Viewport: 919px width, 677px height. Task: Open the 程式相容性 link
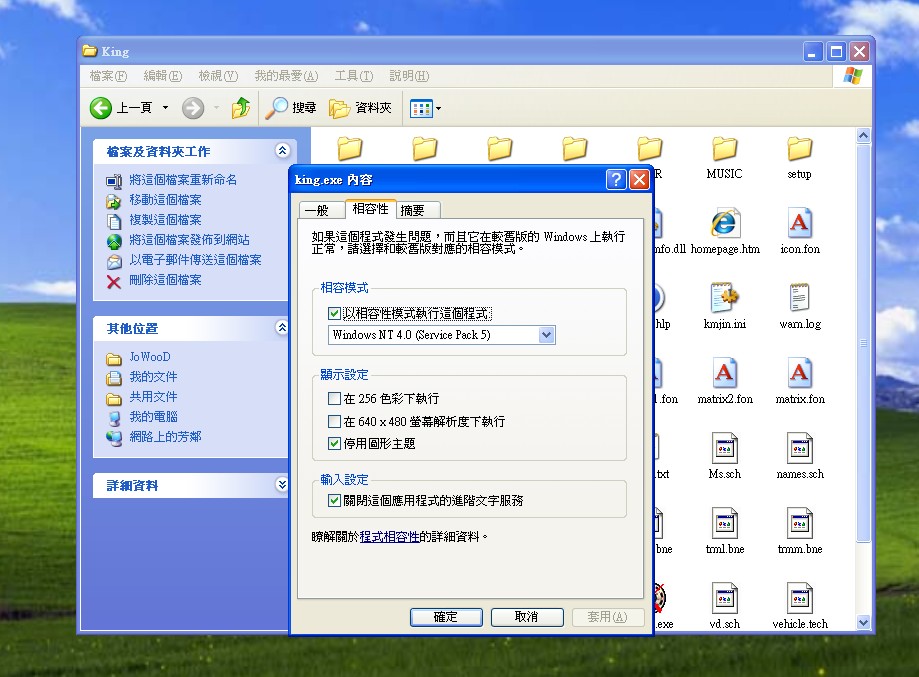(x=390, y=537)
